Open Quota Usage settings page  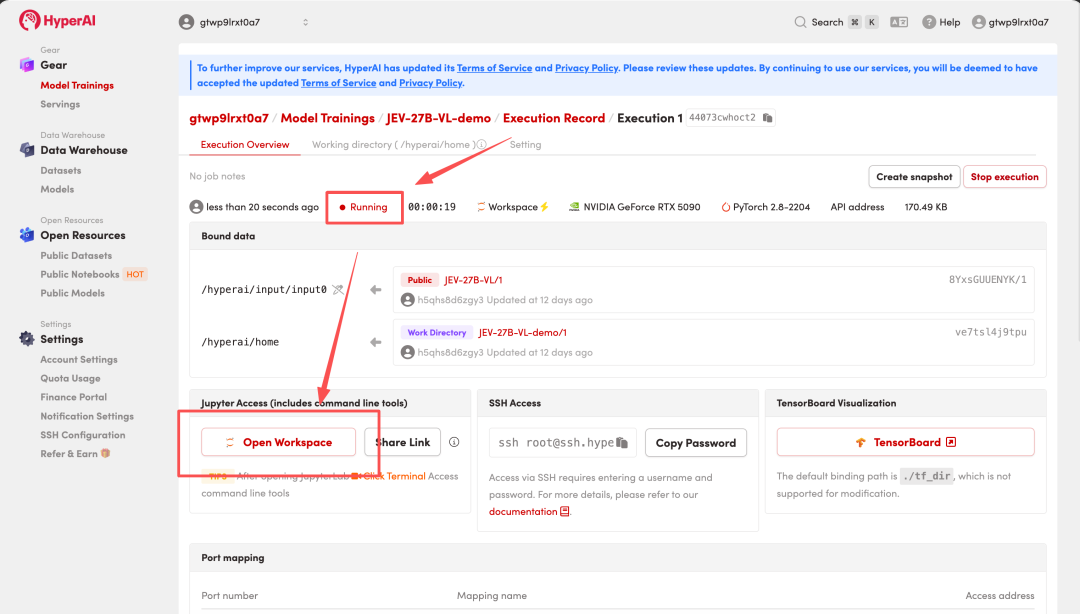(x=70, y=378)
